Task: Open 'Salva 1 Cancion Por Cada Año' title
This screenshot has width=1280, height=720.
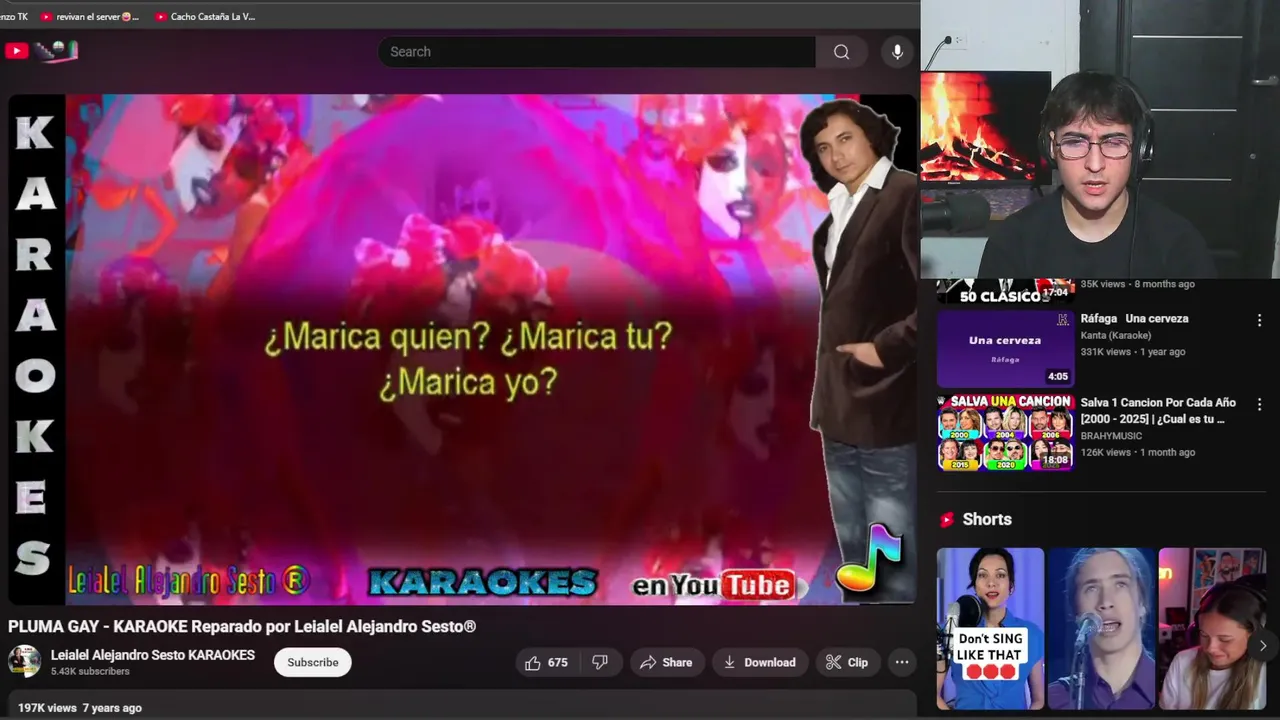Action: (1158, 410)
